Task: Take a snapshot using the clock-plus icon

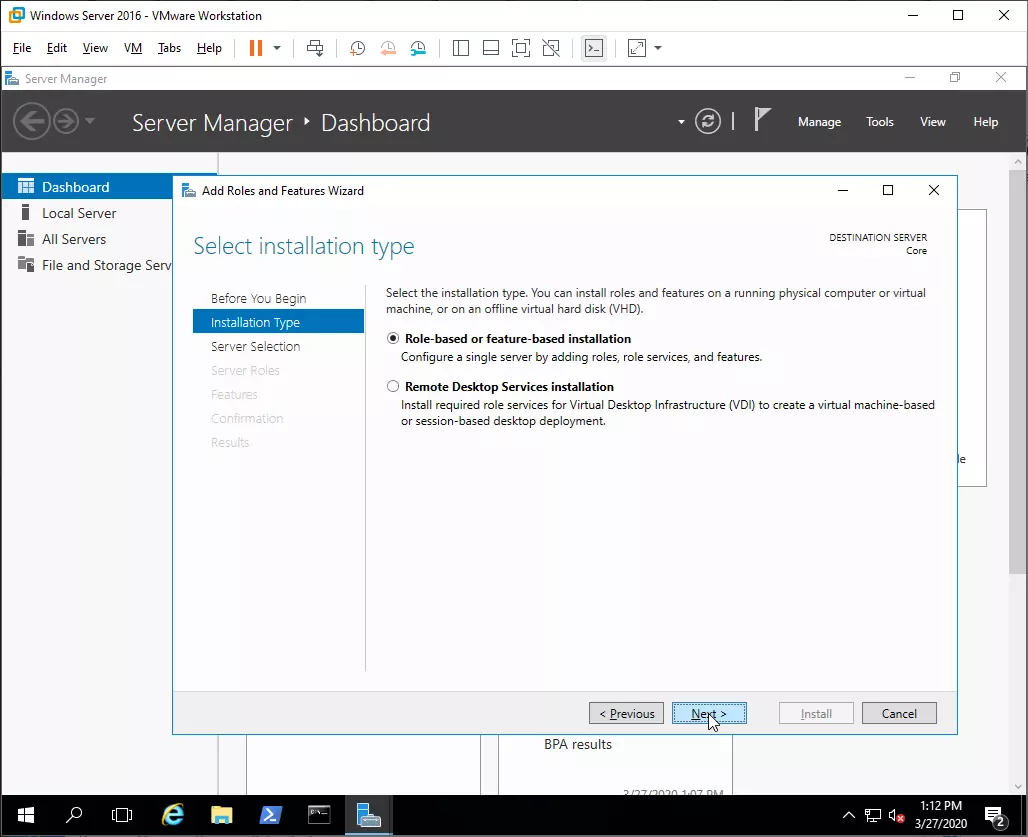Action: (357, 48)
